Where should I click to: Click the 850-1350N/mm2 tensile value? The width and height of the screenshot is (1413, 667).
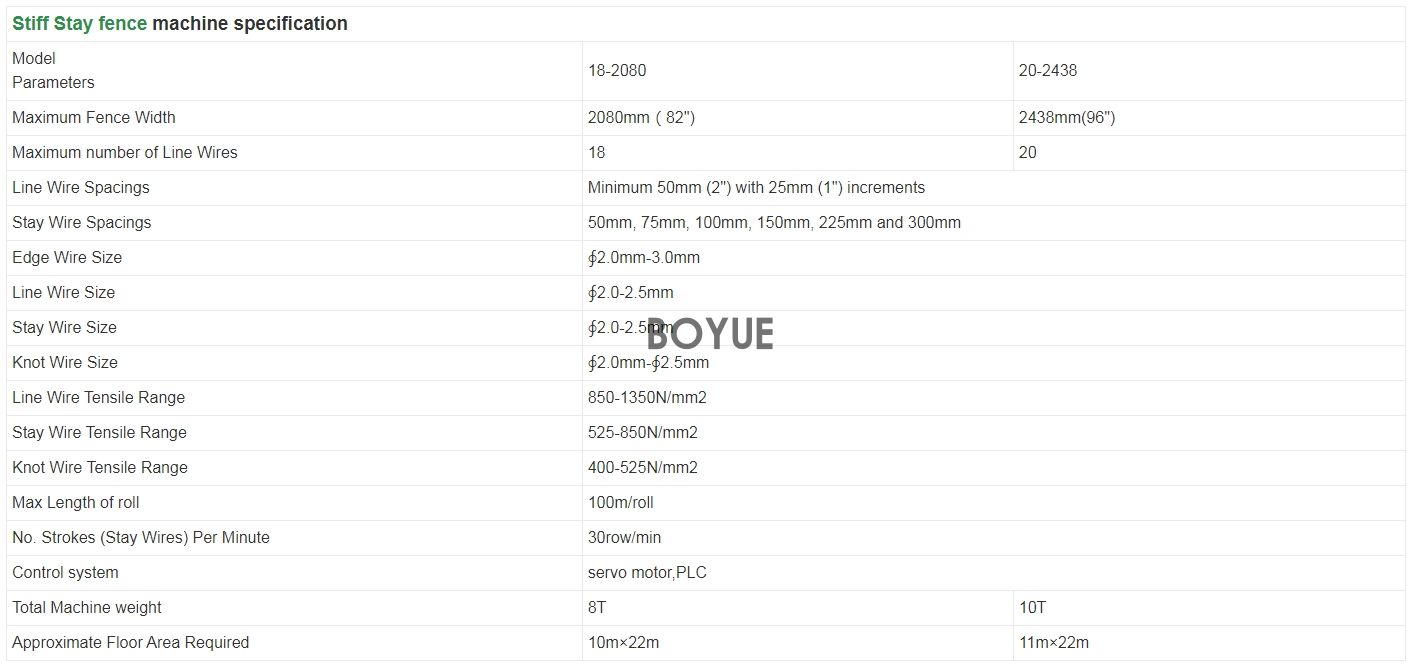tap(647, 398)
